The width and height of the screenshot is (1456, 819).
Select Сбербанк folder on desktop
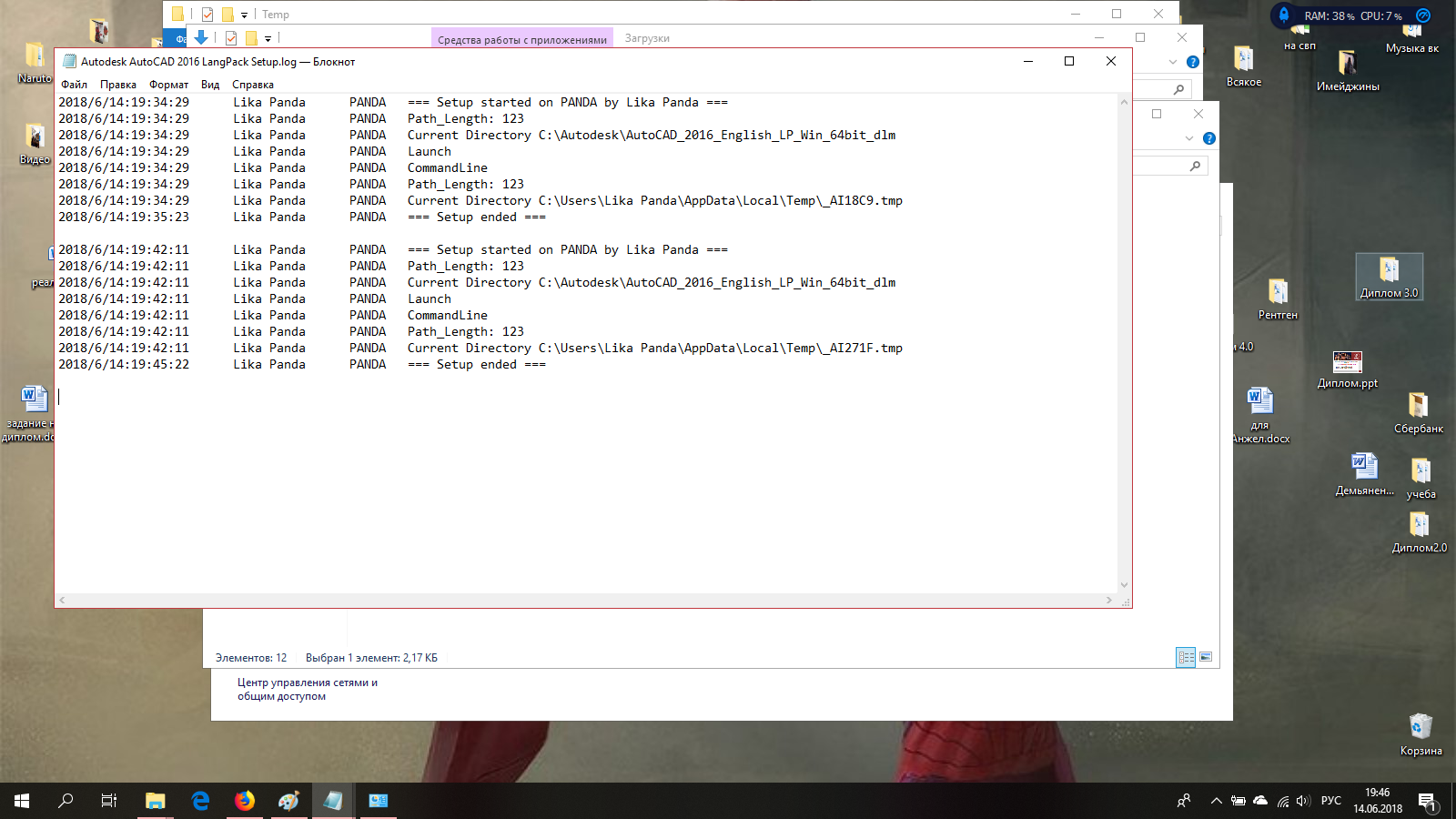click(x=1419, y=413)
